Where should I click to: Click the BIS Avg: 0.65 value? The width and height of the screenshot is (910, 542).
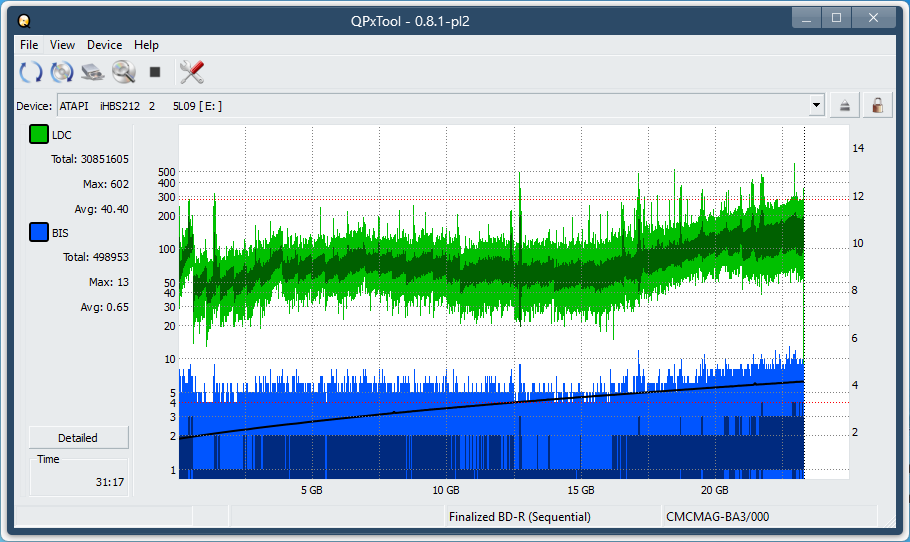[x=104, y=307]
